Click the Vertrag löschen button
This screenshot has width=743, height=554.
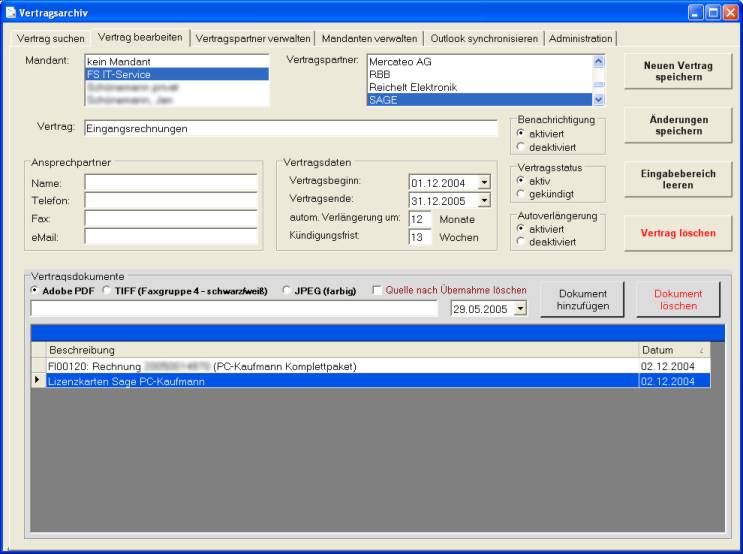(x=677, y=233)
